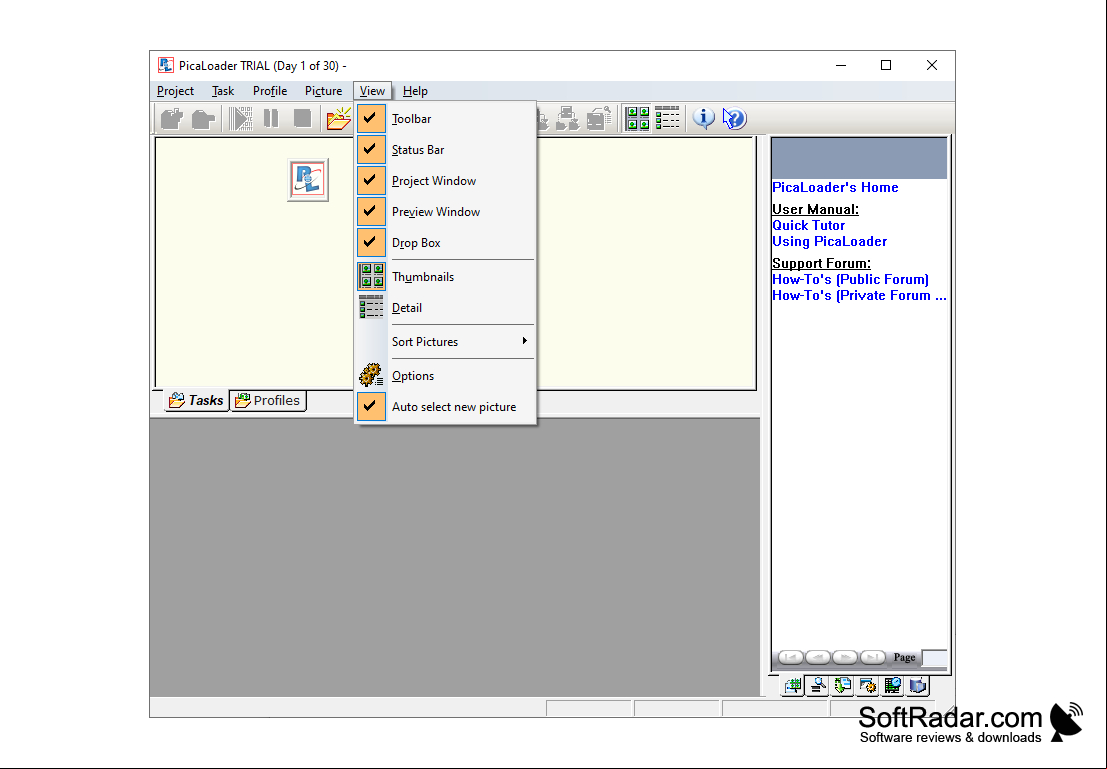Open the Using PicaLoader link

click(830, 242)
